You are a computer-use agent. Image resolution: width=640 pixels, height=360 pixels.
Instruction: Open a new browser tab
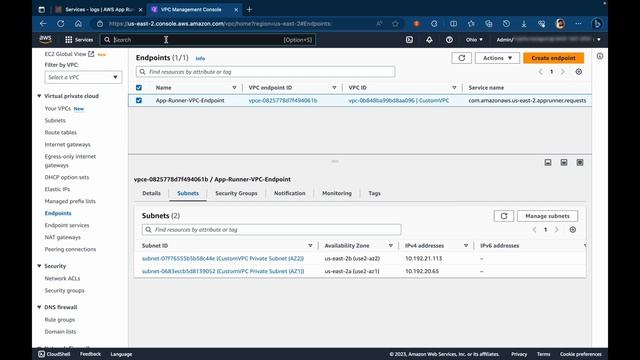tap(249, 9)
